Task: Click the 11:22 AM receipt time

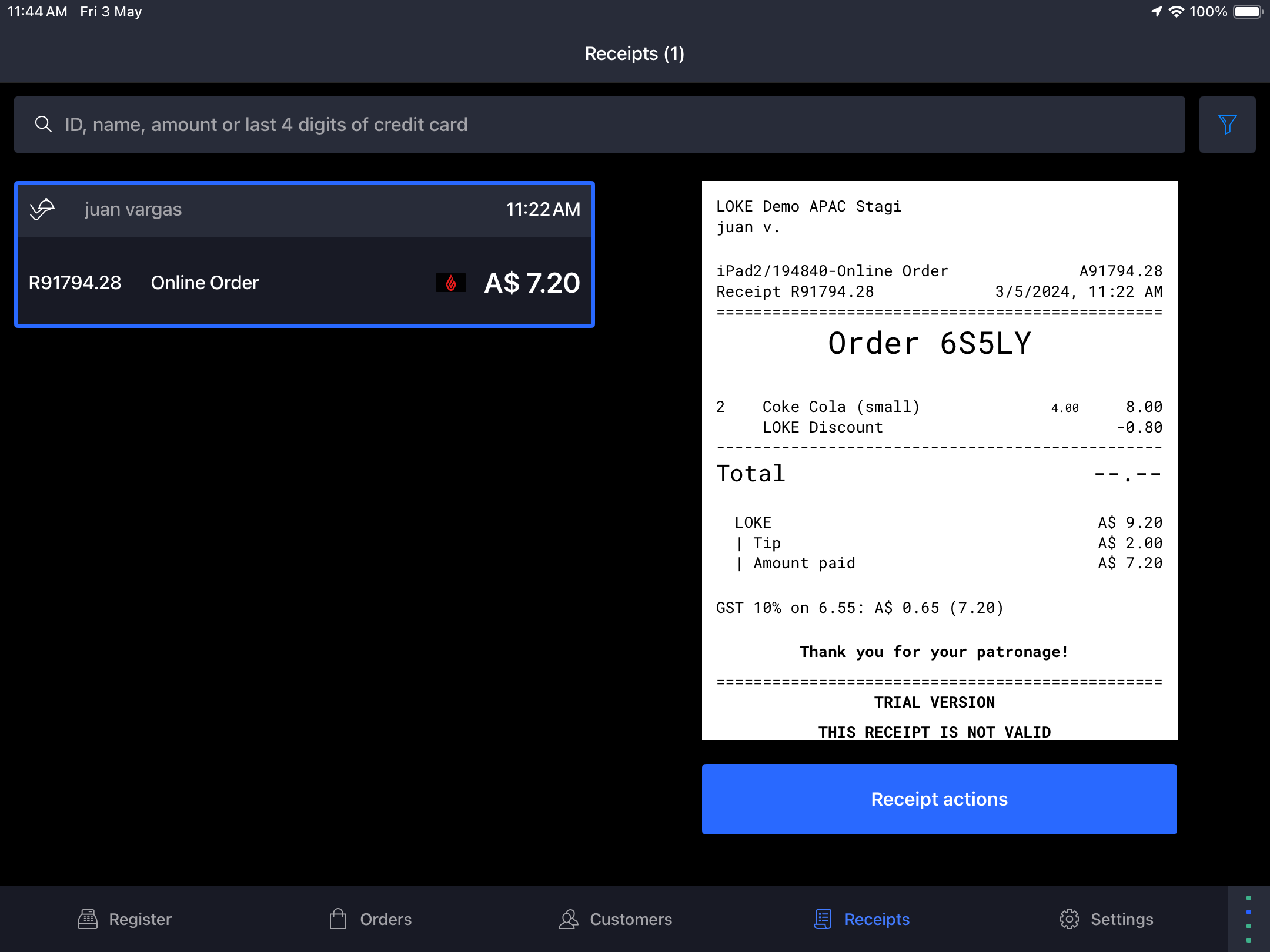Action: tap(543, 209)
